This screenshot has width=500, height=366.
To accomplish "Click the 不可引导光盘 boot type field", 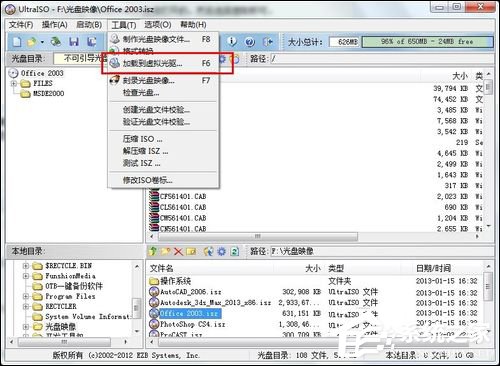I will point(80,59).
